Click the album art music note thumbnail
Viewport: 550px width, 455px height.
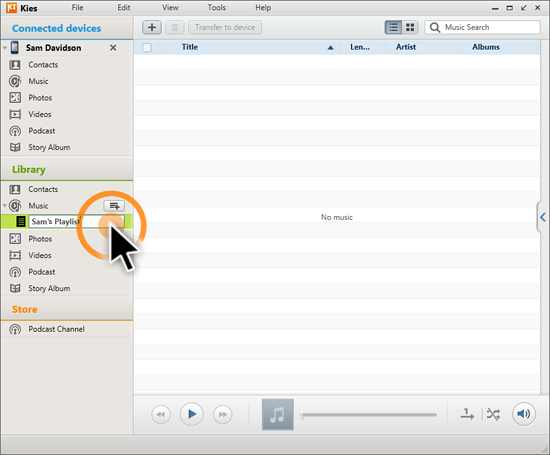[278, 414]
